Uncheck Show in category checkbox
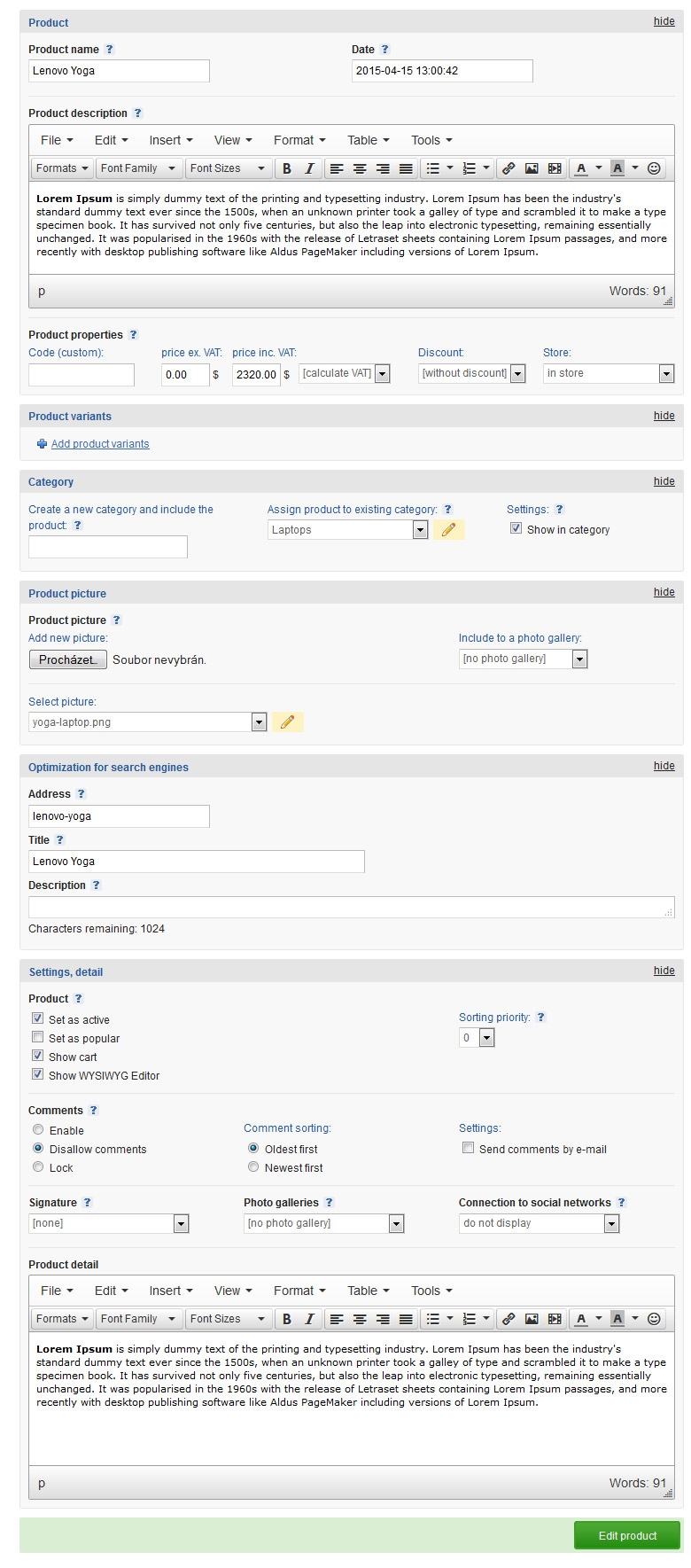 (516, 528)
